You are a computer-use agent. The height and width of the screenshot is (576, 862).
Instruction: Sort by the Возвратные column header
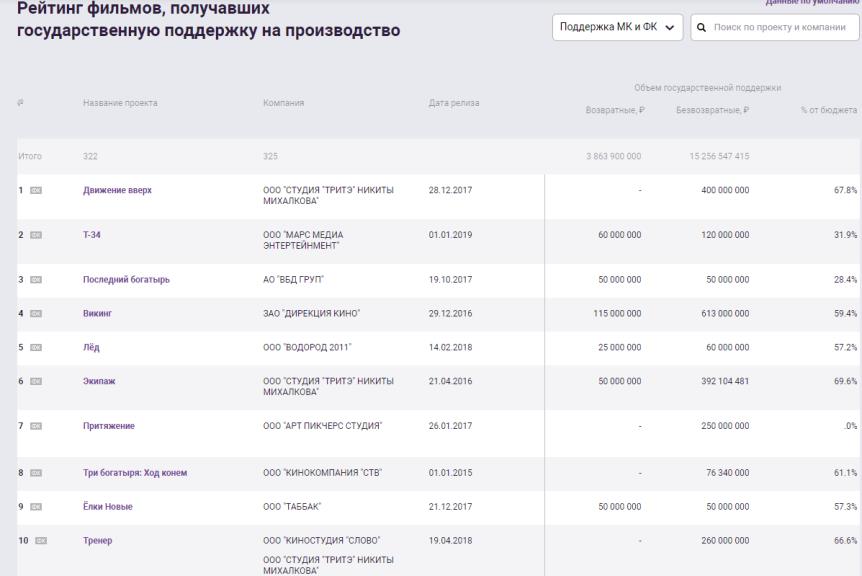(615, 110)
